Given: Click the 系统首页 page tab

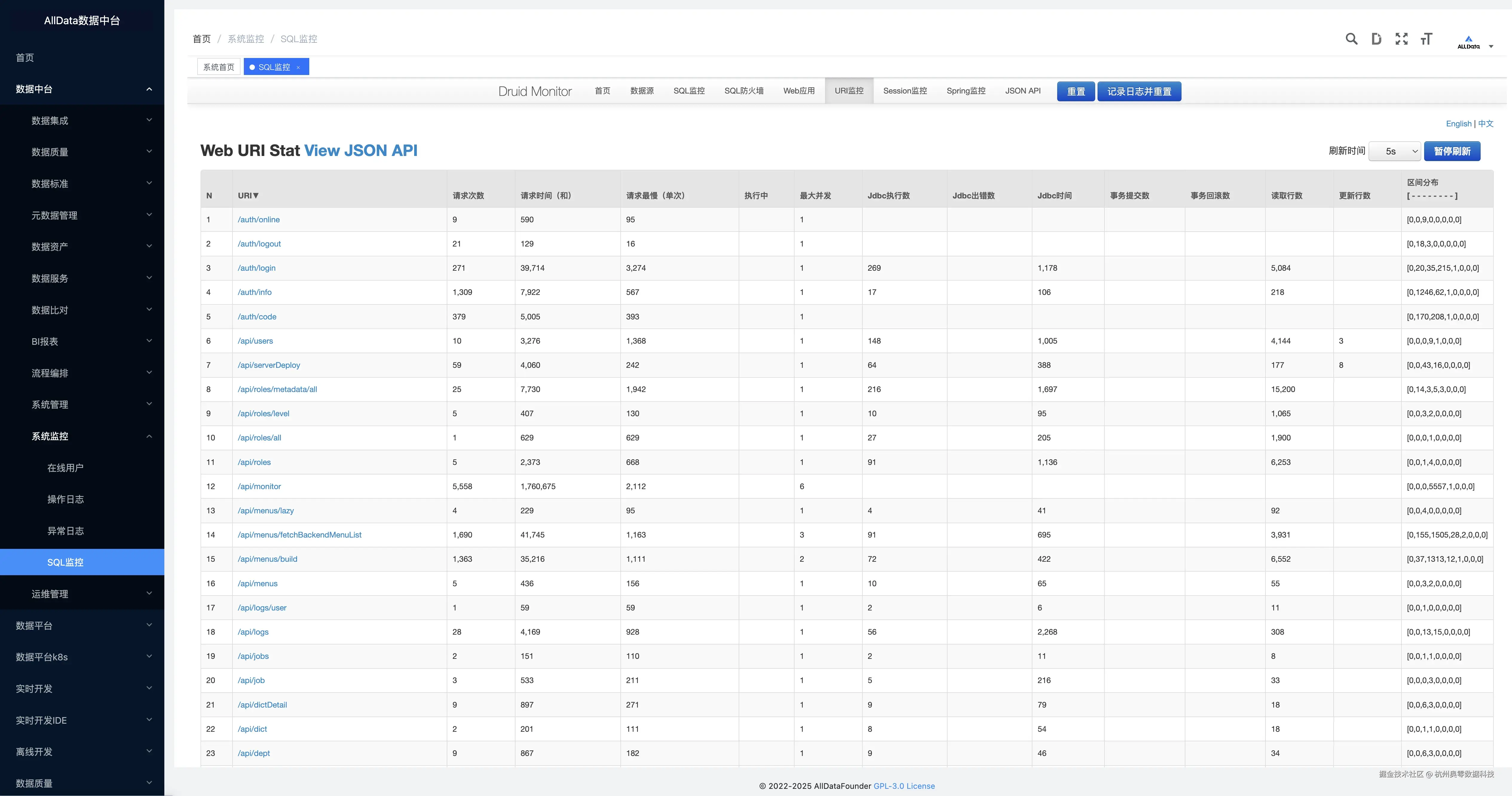Looking at the screenshot, I should point(218,68).
